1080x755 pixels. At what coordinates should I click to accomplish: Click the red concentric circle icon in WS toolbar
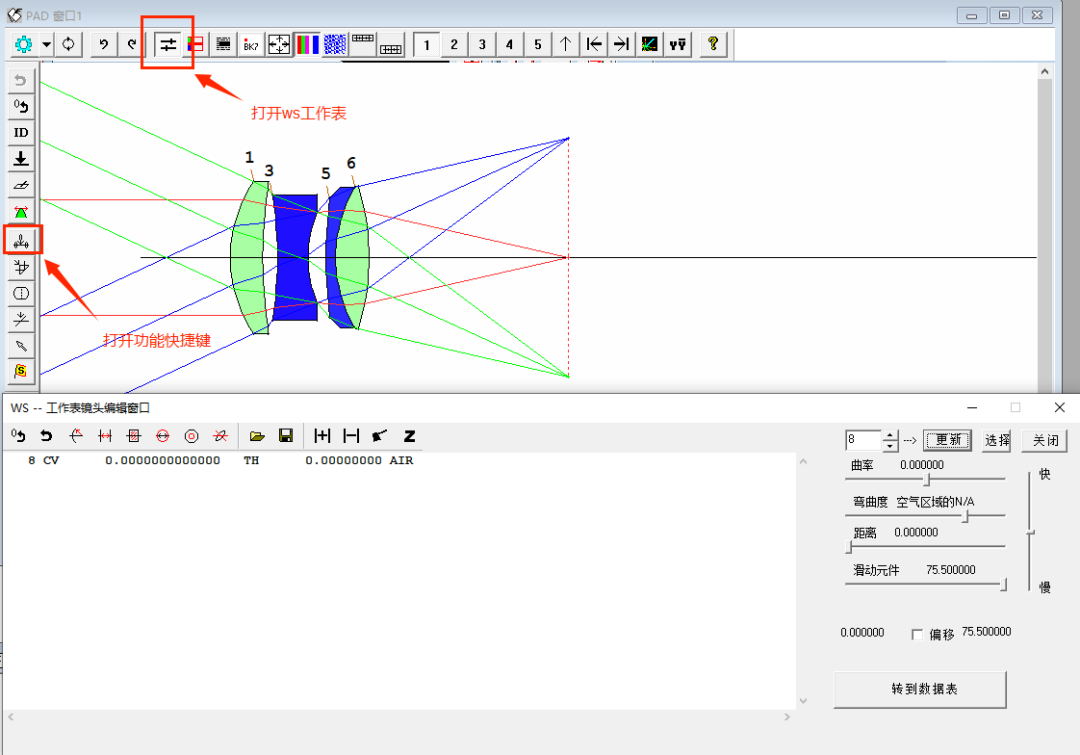coord(191,436)
